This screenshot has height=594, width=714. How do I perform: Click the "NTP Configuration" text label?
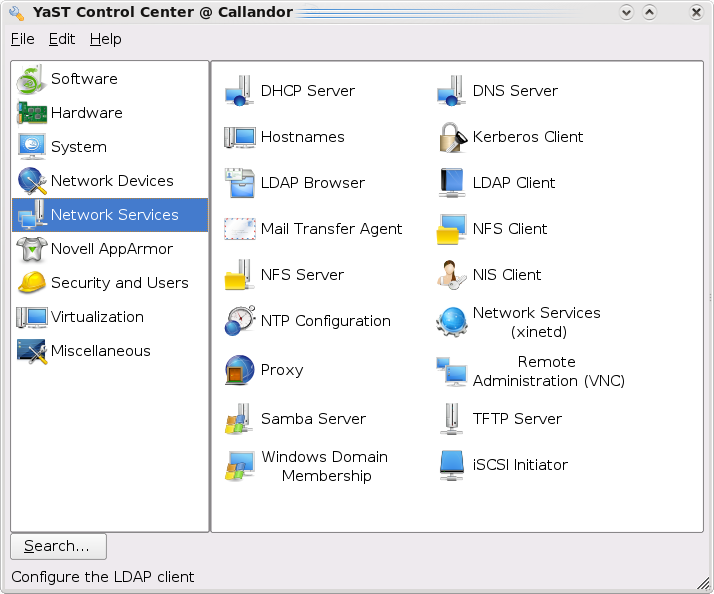pyautogui.click(x=326, y=321)
